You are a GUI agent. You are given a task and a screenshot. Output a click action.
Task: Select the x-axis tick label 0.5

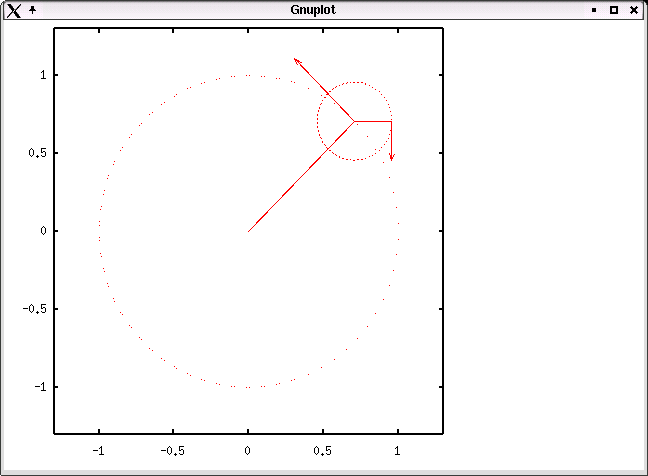[x=323, y=451]
